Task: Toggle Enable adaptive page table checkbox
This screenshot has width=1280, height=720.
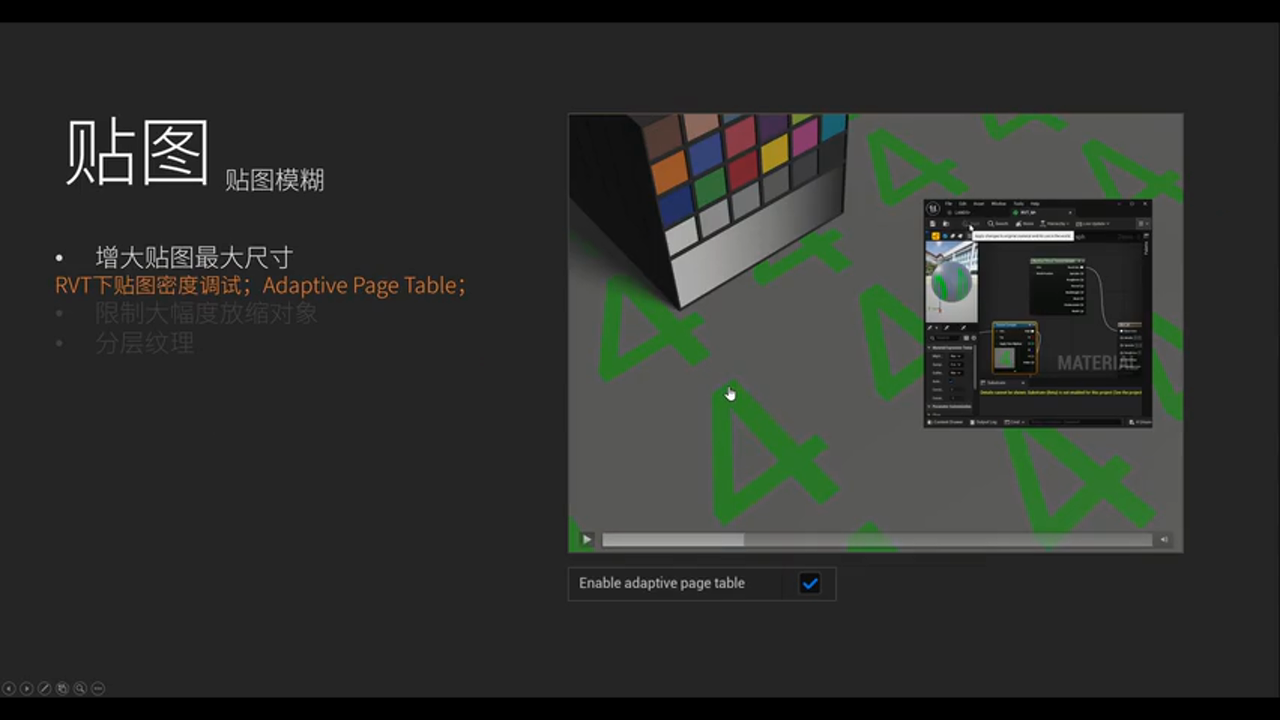Action: tap(810, 584)
